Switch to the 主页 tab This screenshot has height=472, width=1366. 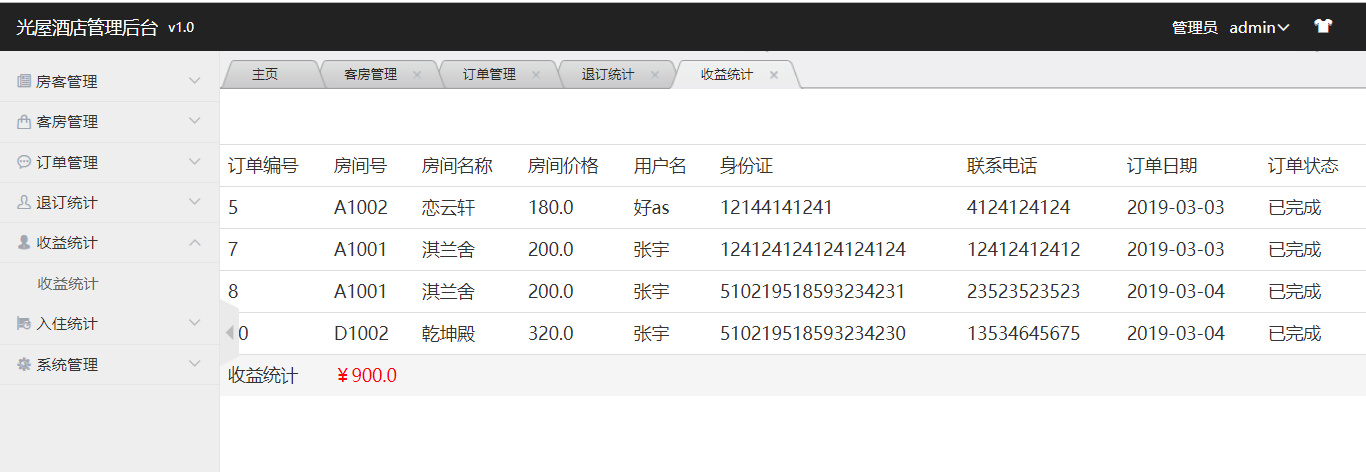265,74
